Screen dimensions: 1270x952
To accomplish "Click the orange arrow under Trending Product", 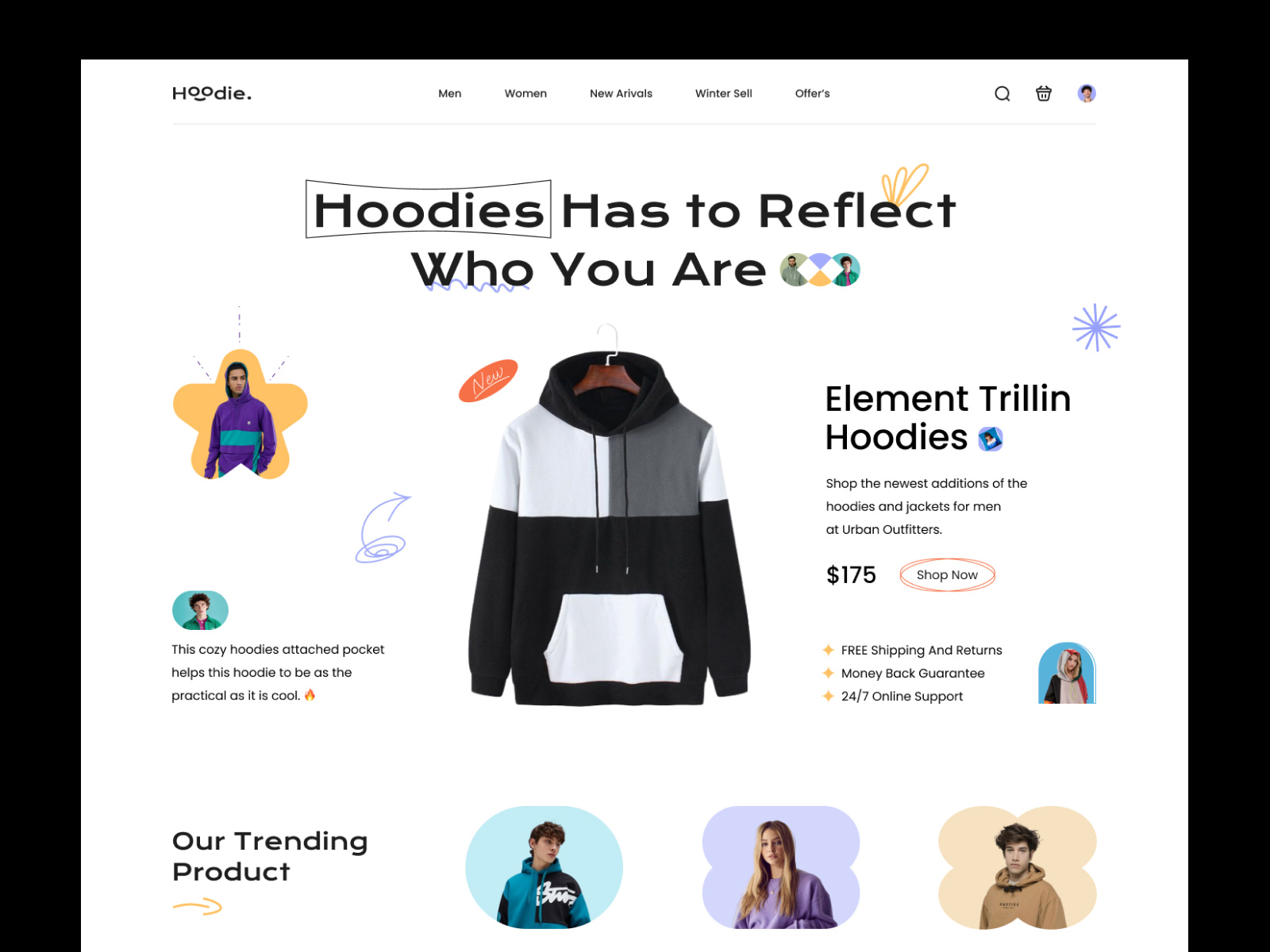I will point(198,906).
